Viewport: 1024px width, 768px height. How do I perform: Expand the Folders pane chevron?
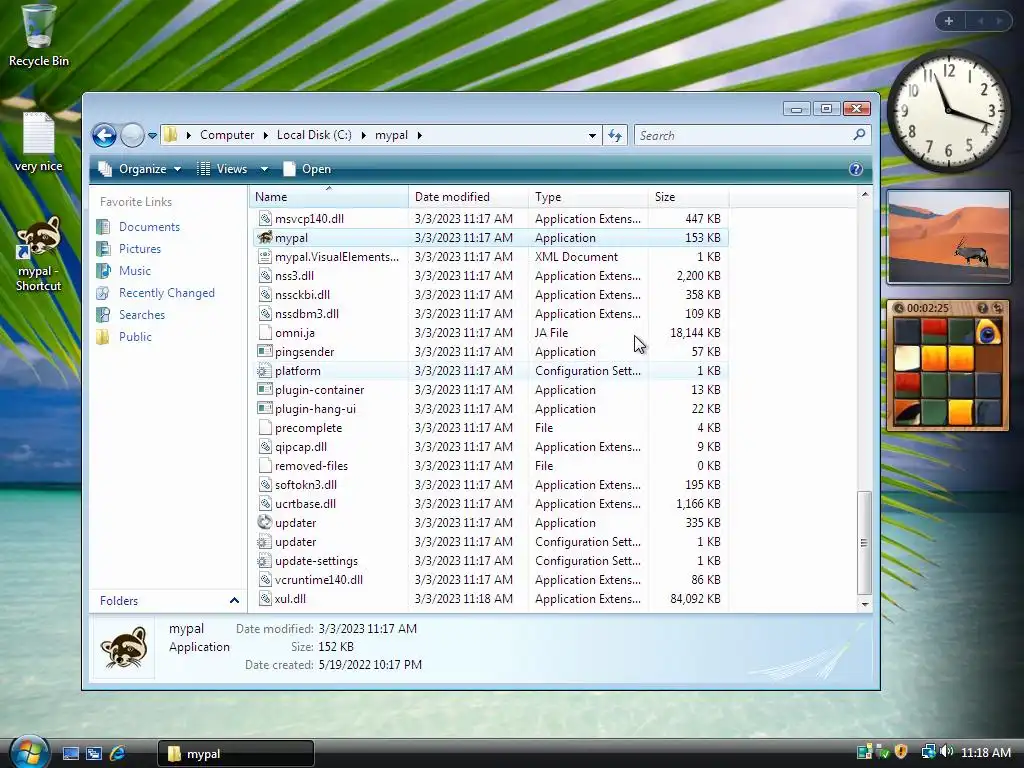coord(234,600)
